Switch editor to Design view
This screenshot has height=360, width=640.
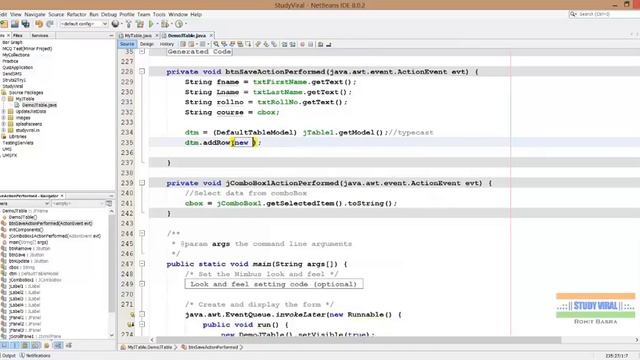pos(147,44)
